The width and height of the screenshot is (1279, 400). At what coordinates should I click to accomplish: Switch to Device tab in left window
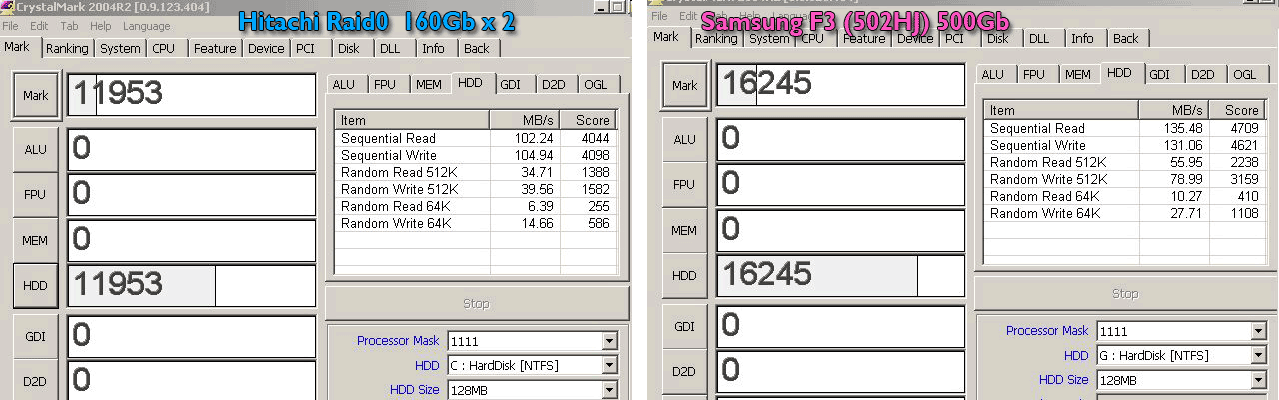266,48
